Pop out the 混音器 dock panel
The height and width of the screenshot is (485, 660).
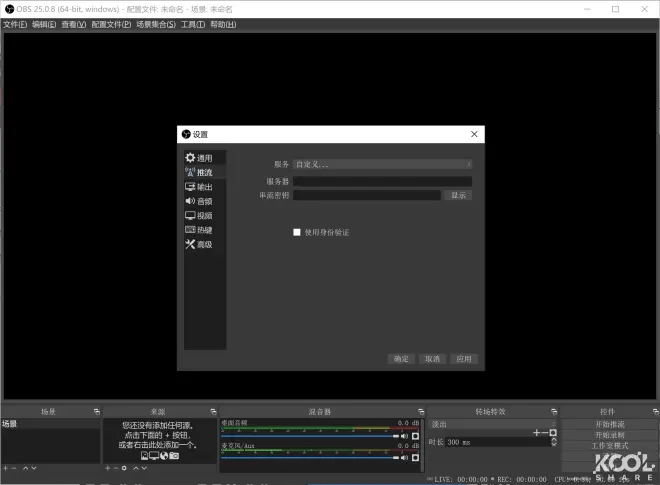coord(421,411)
